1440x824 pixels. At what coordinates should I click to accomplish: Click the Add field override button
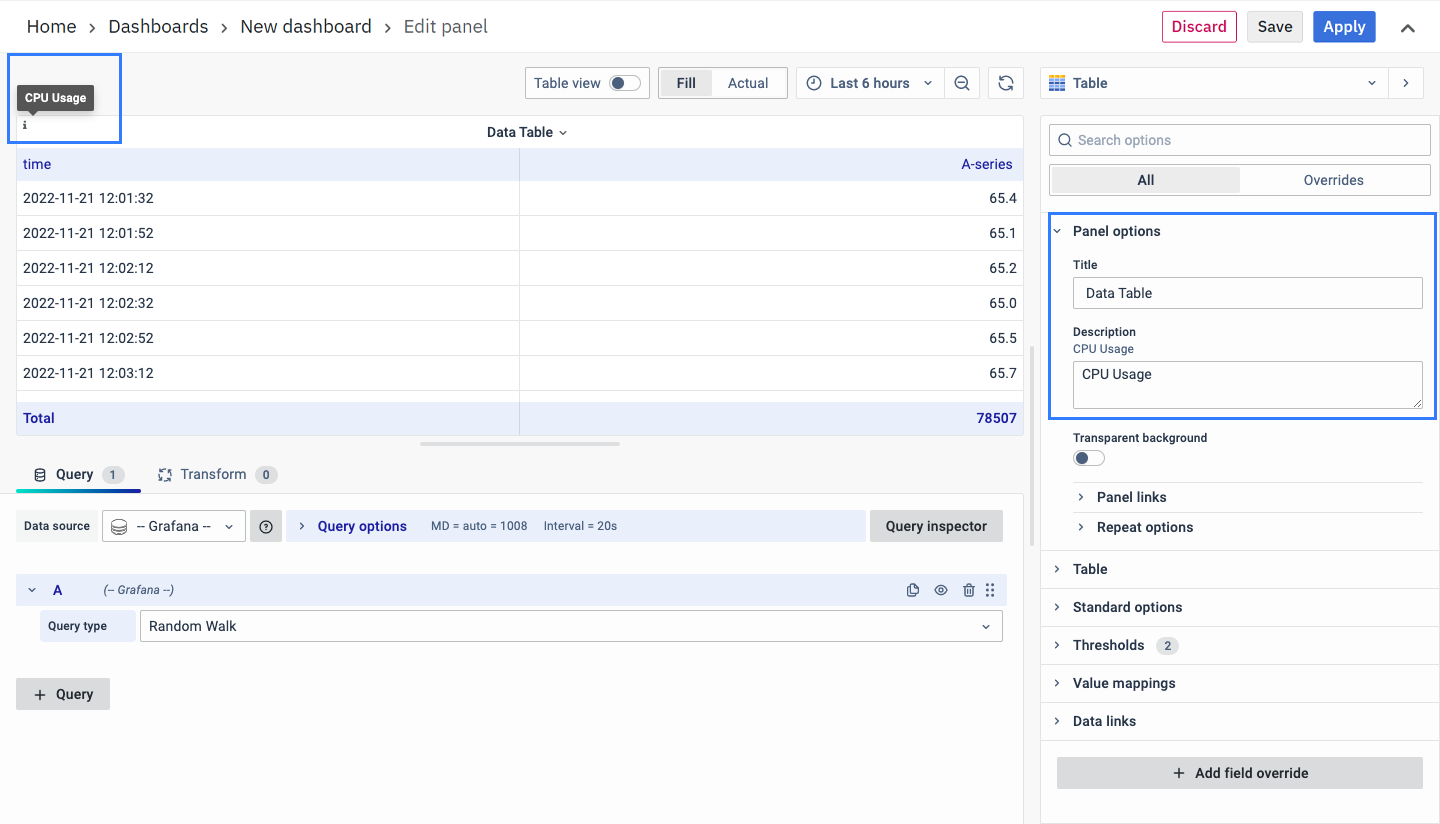1239,773
